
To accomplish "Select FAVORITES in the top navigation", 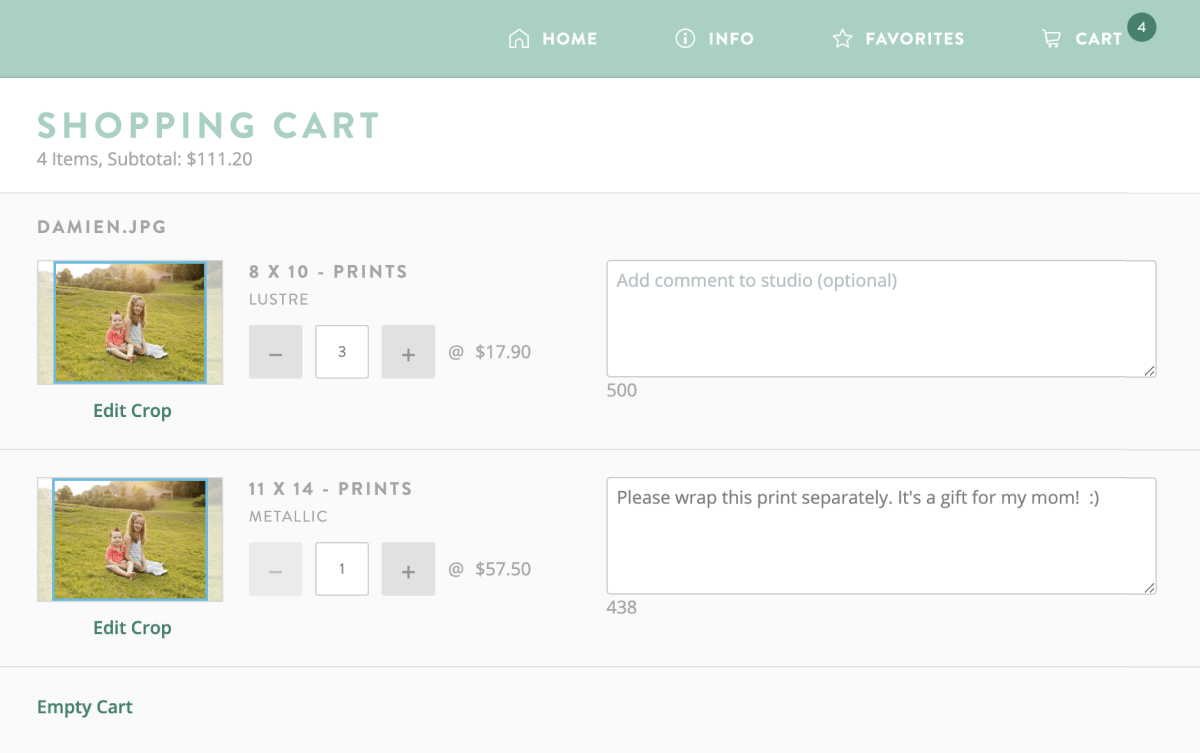I will click(915, 38).
